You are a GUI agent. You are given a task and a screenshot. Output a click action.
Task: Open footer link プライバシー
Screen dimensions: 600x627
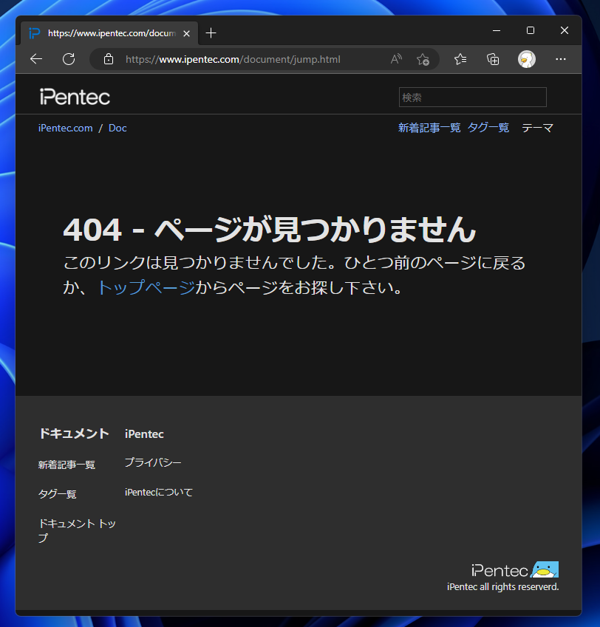[x=153, y=463]
